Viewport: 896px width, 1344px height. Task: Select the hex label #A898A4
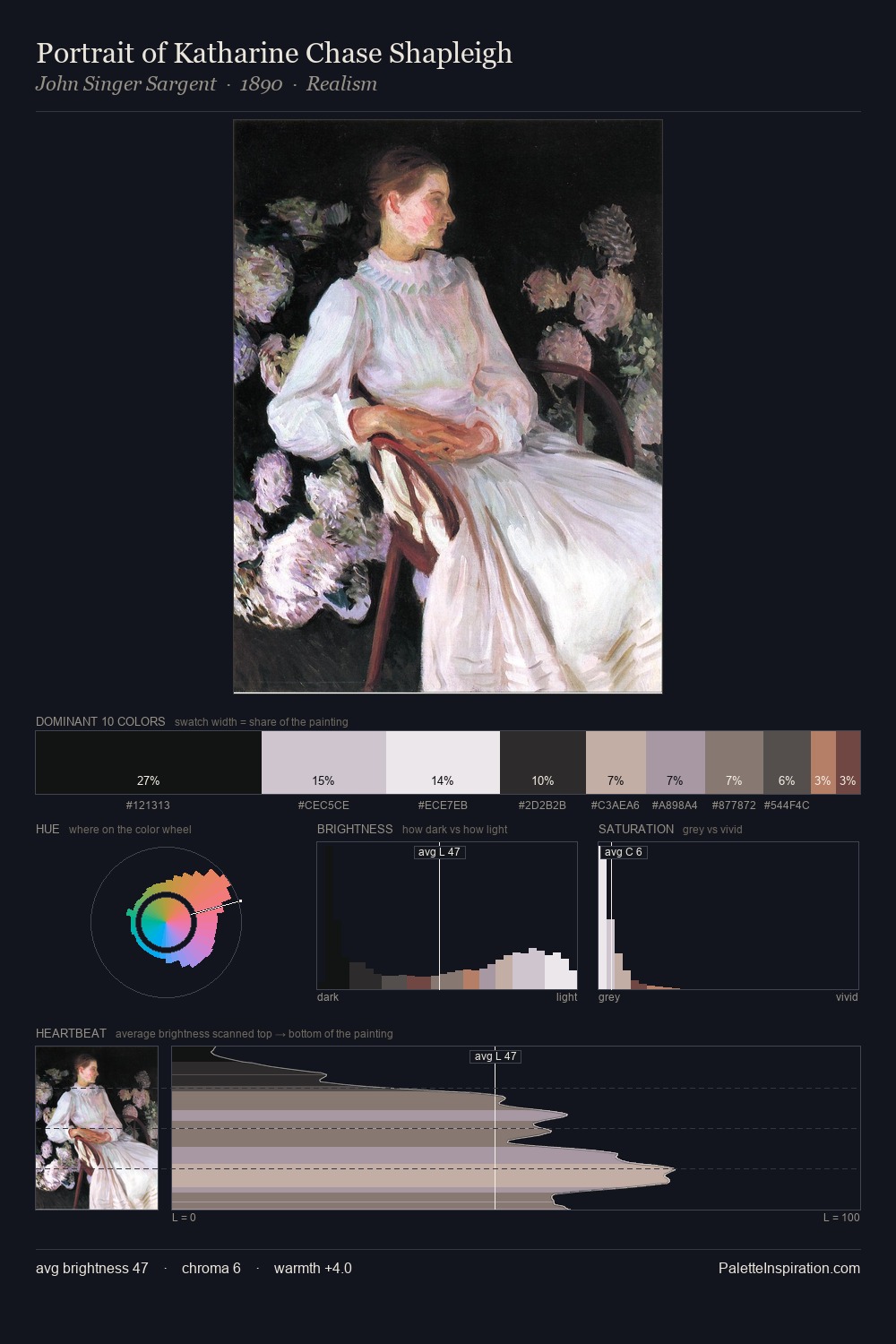(x=675, y=806)
